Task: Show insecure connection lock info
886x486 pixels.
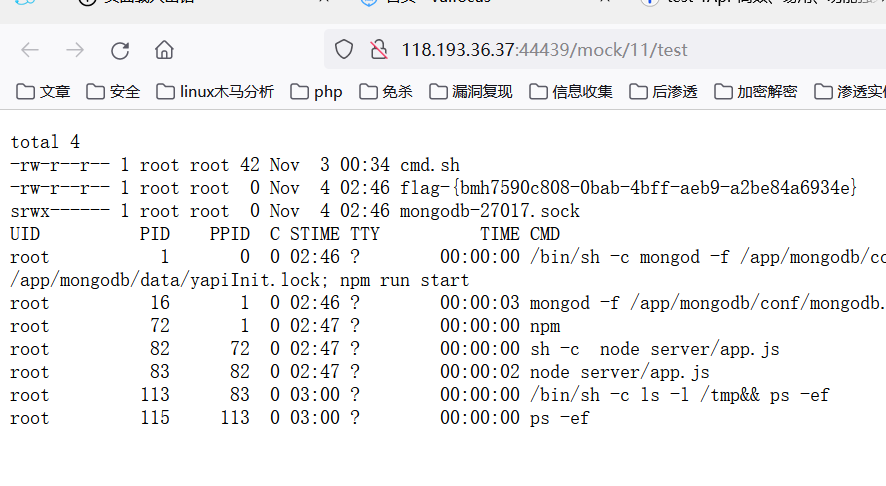Action: pyautogui.click(x=379, y=50)
